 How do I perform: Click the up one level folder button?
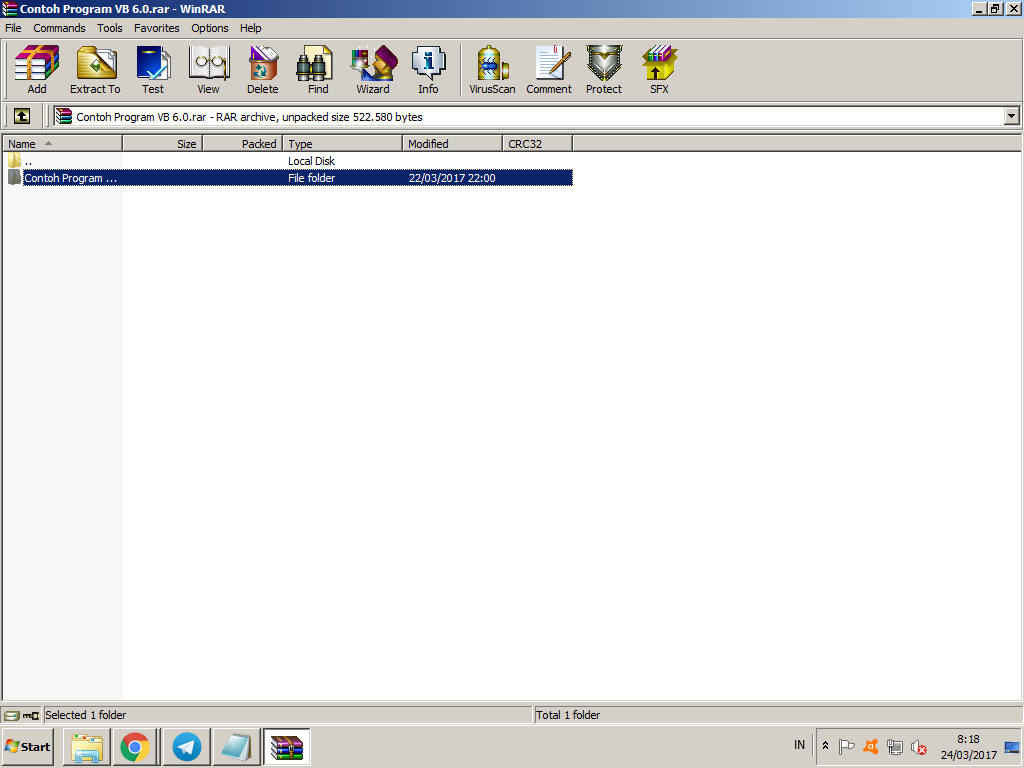point(22,116)
